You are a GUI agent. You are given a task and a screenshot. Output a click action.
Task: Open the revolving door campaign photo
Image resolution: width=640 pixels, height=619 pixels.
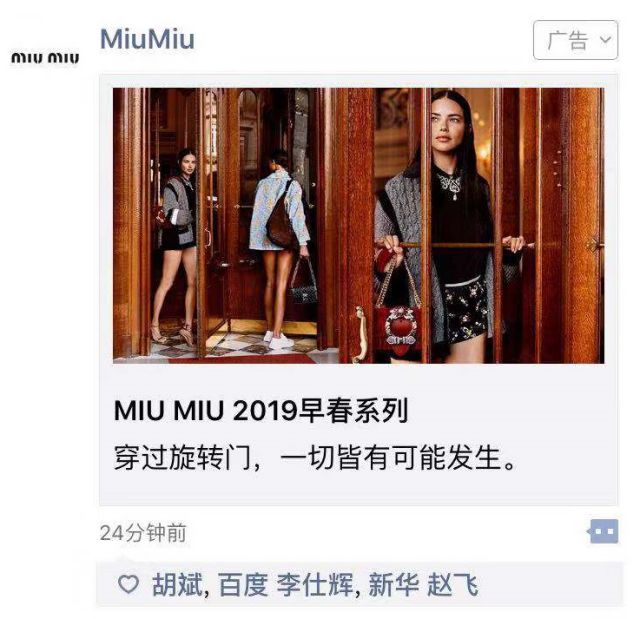click(358, 225)
